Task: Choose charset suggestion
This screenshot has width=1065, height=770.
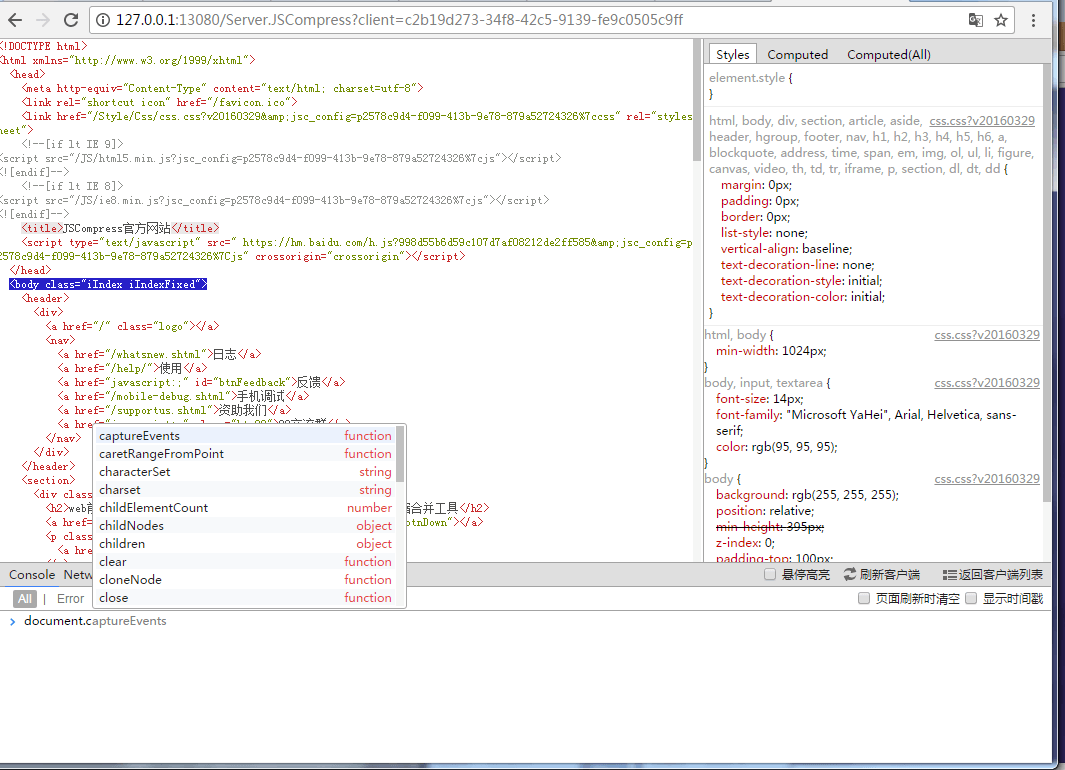Action: tap(245, 490)
